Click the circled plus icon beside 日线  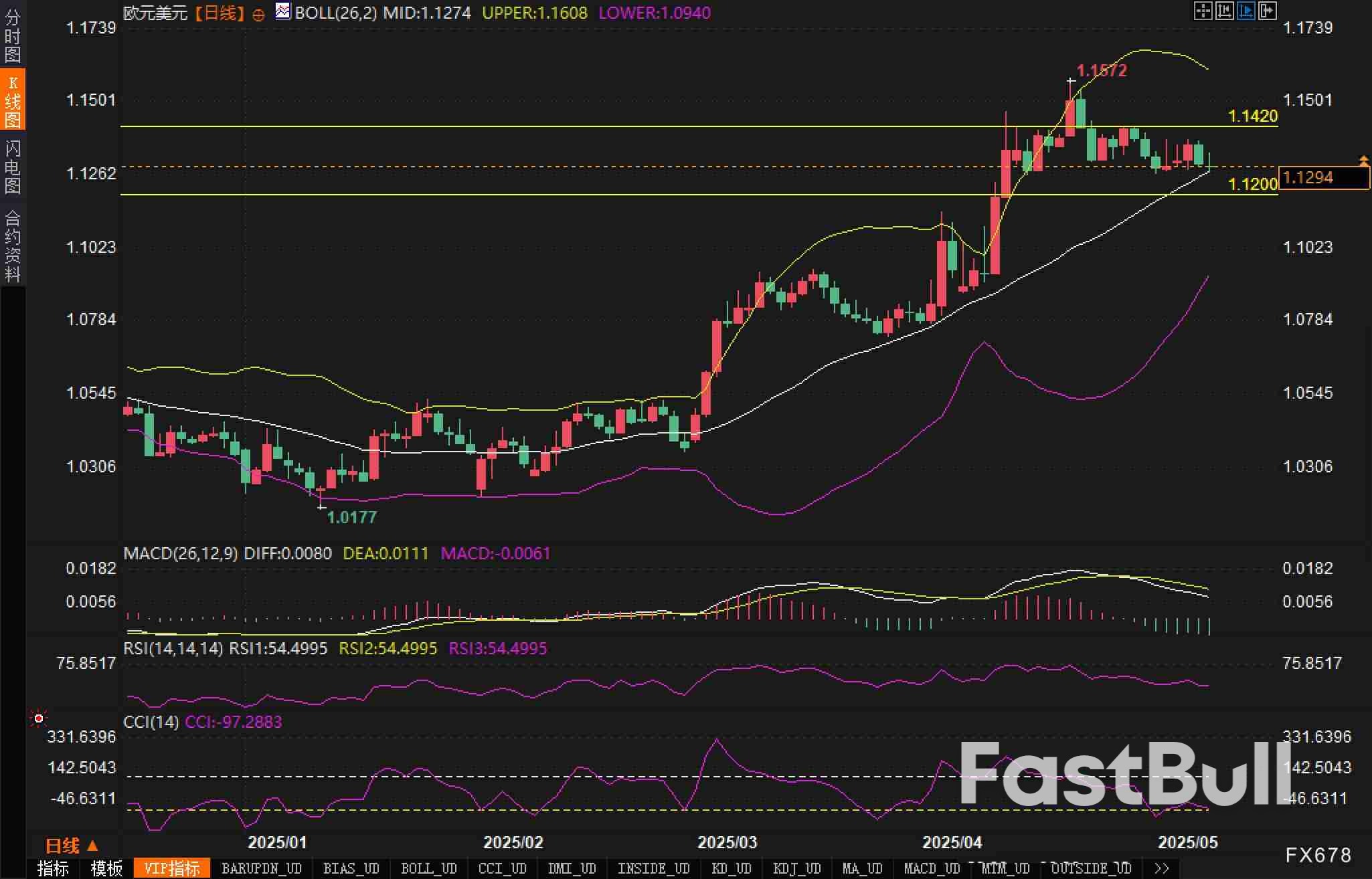tap(258, 15)
